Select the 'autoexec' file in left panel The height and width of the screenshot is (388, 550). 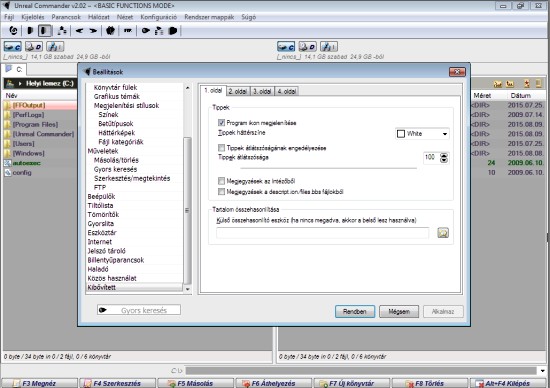(x=27, y=163)
